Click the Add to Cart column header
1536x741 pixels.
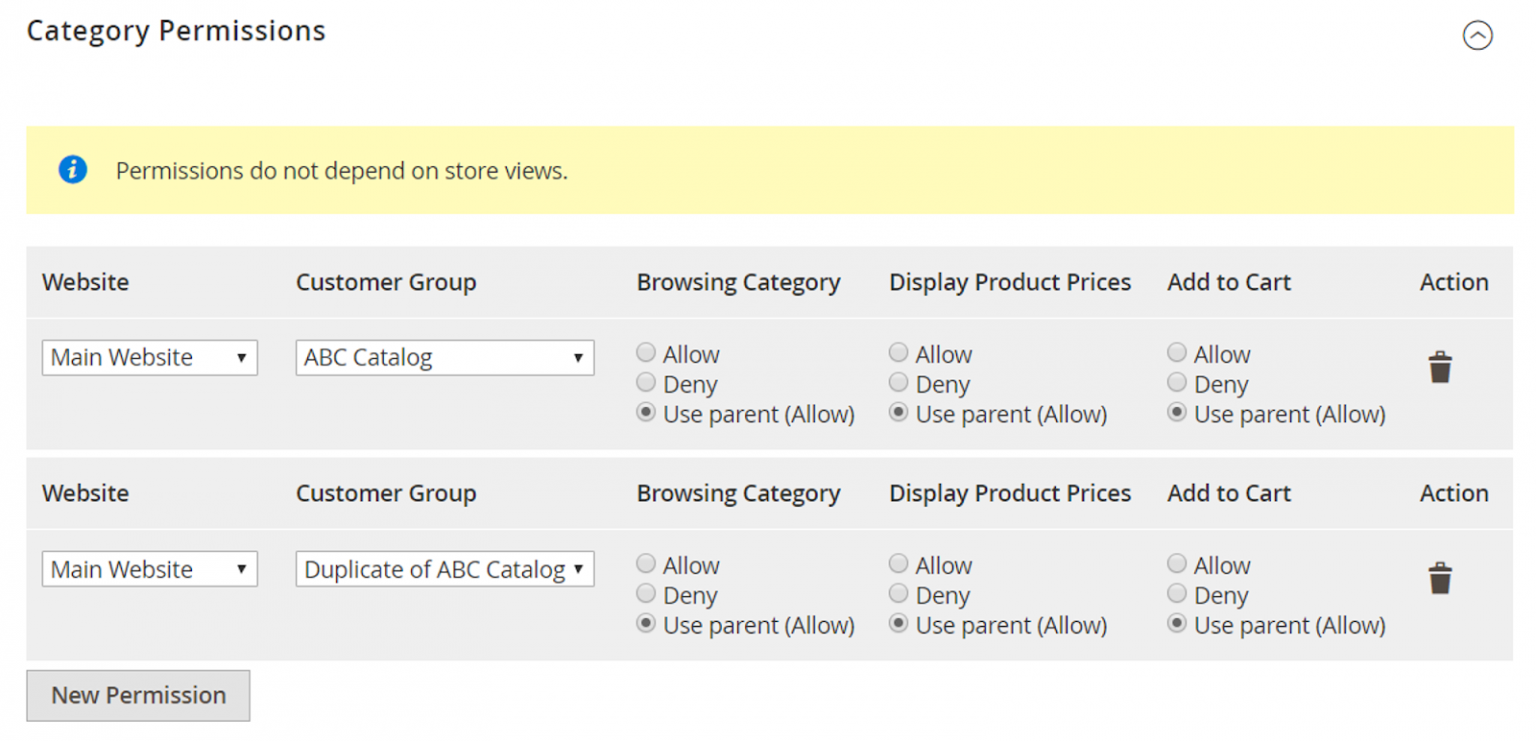(x=1229, y=282)
